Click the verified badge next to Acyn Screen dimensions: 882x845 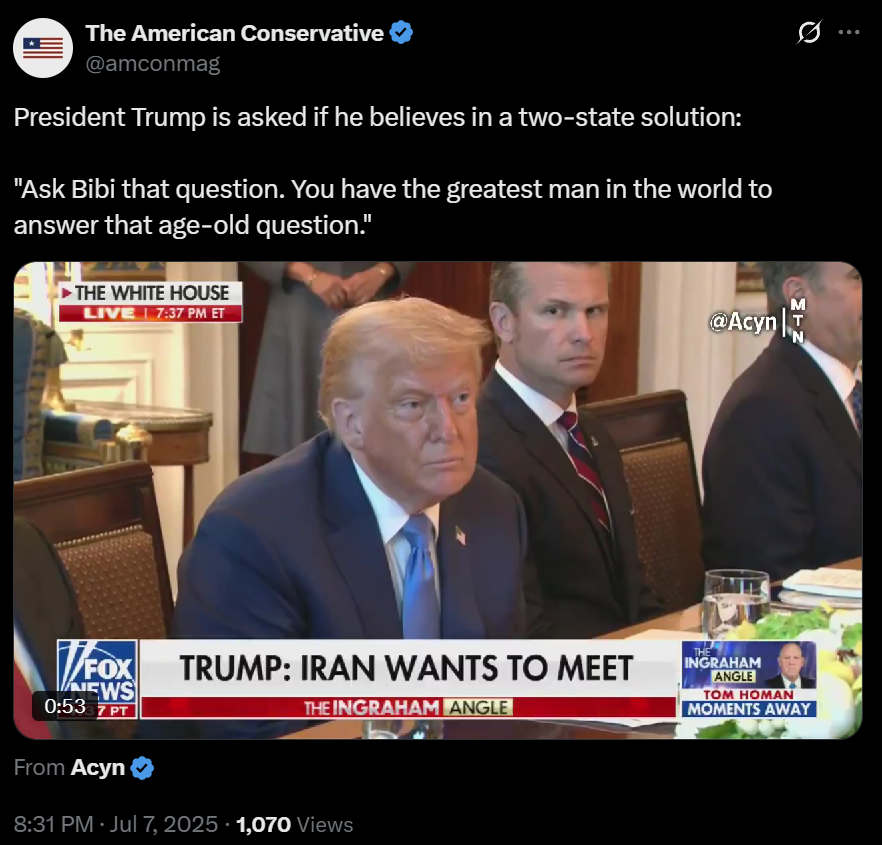point(142,768)
